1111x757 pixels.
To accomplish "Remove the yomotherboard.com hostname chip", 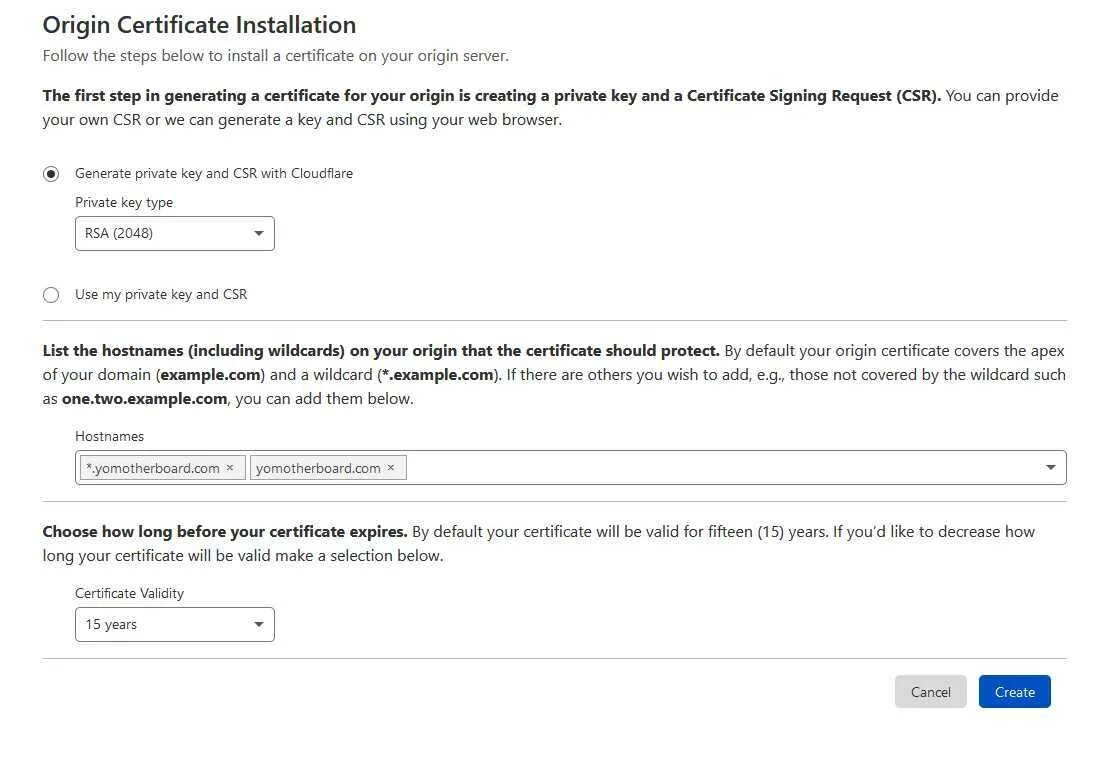I will tap(391, 468).
